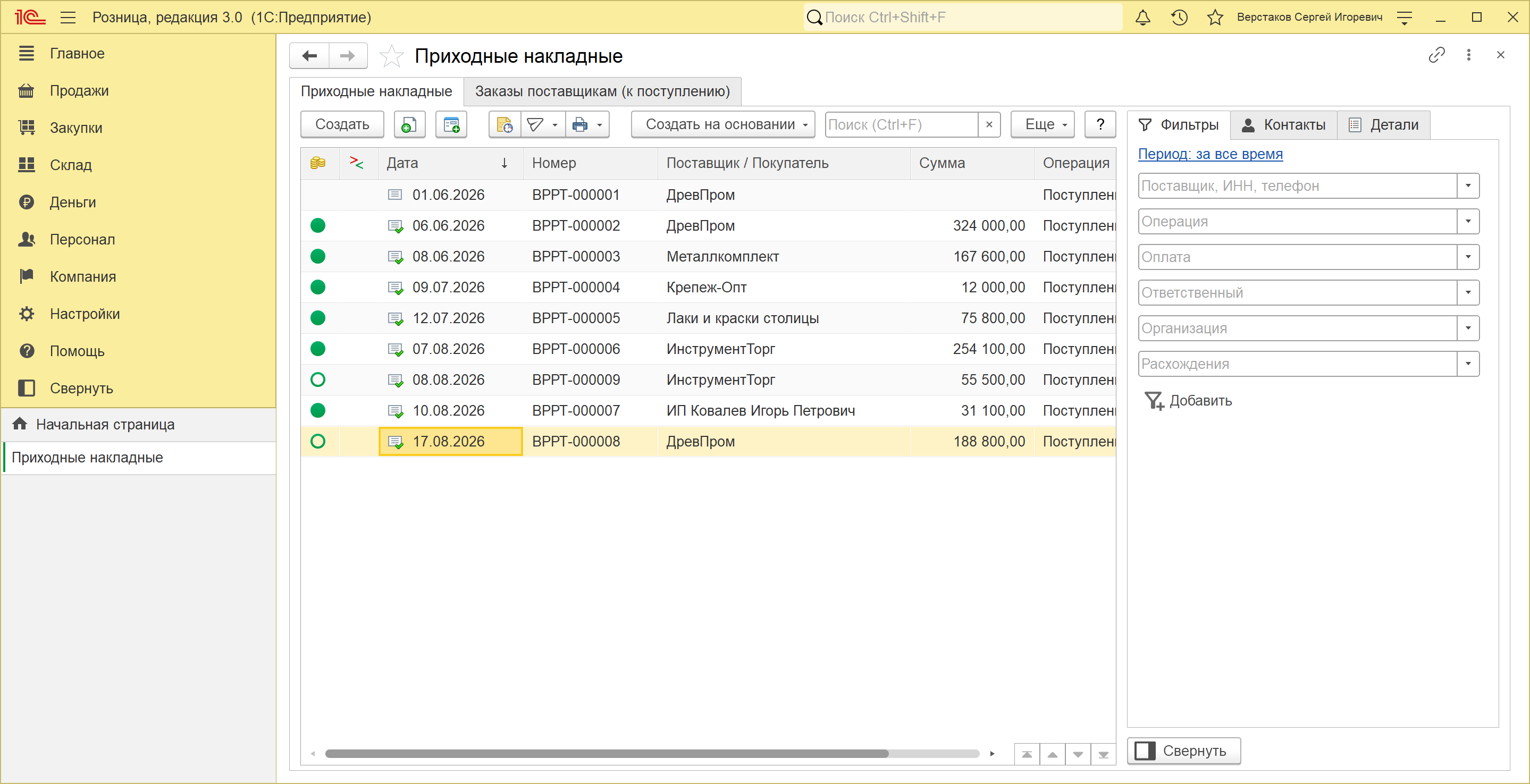Open the printer icon menu
This screenshot has height=784, width=1530.
tap(587, 124)
